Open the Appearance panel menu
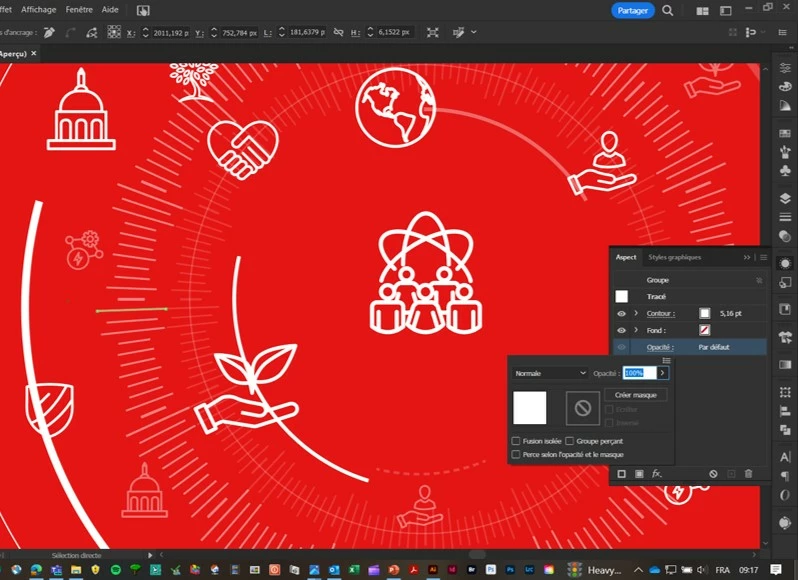The width and height of the screenshot is (798, 580). coord(763,257)
